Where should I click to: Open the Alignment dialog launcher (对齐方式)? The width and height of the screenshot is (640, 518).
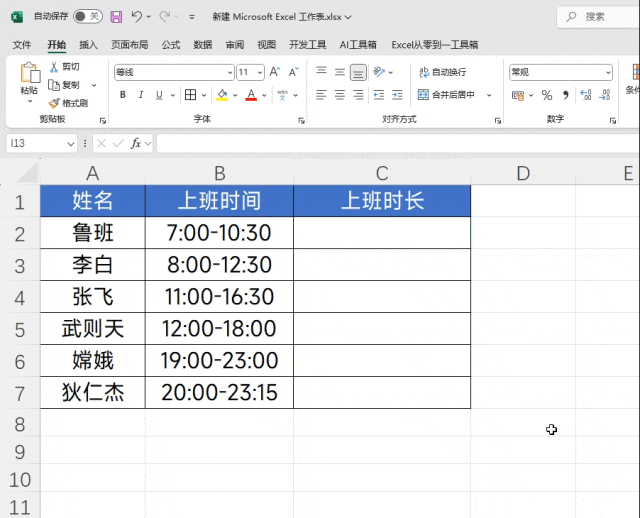click(498, 120)
